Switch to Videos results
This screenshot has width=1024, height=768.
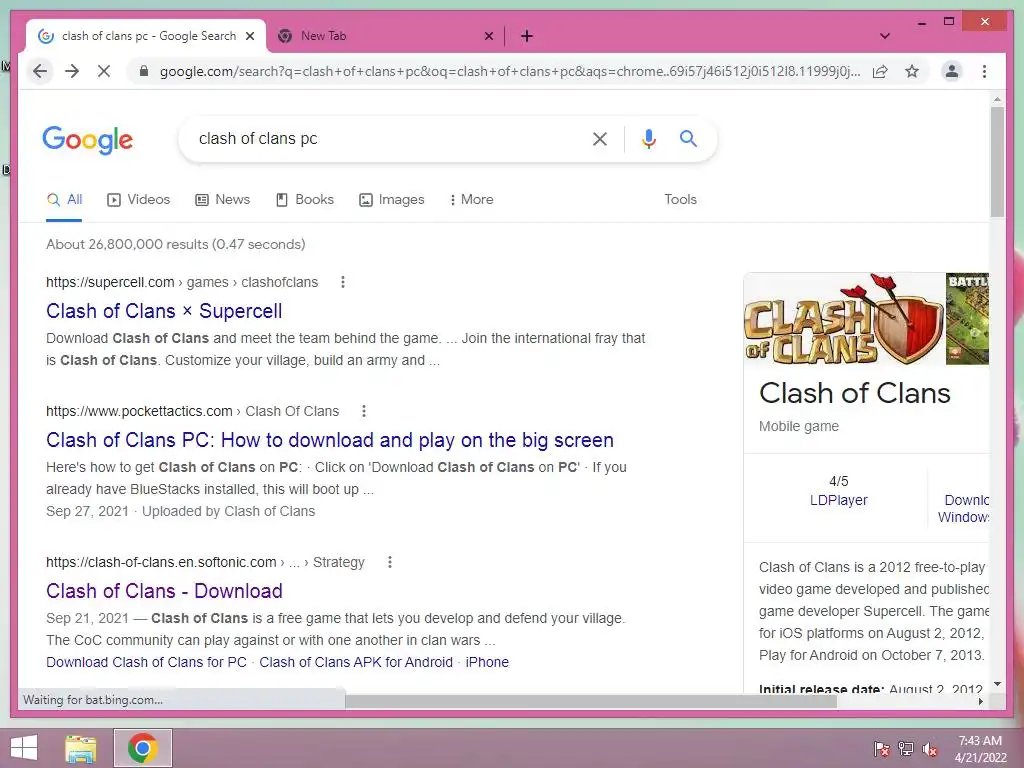(x=138, y=200)
